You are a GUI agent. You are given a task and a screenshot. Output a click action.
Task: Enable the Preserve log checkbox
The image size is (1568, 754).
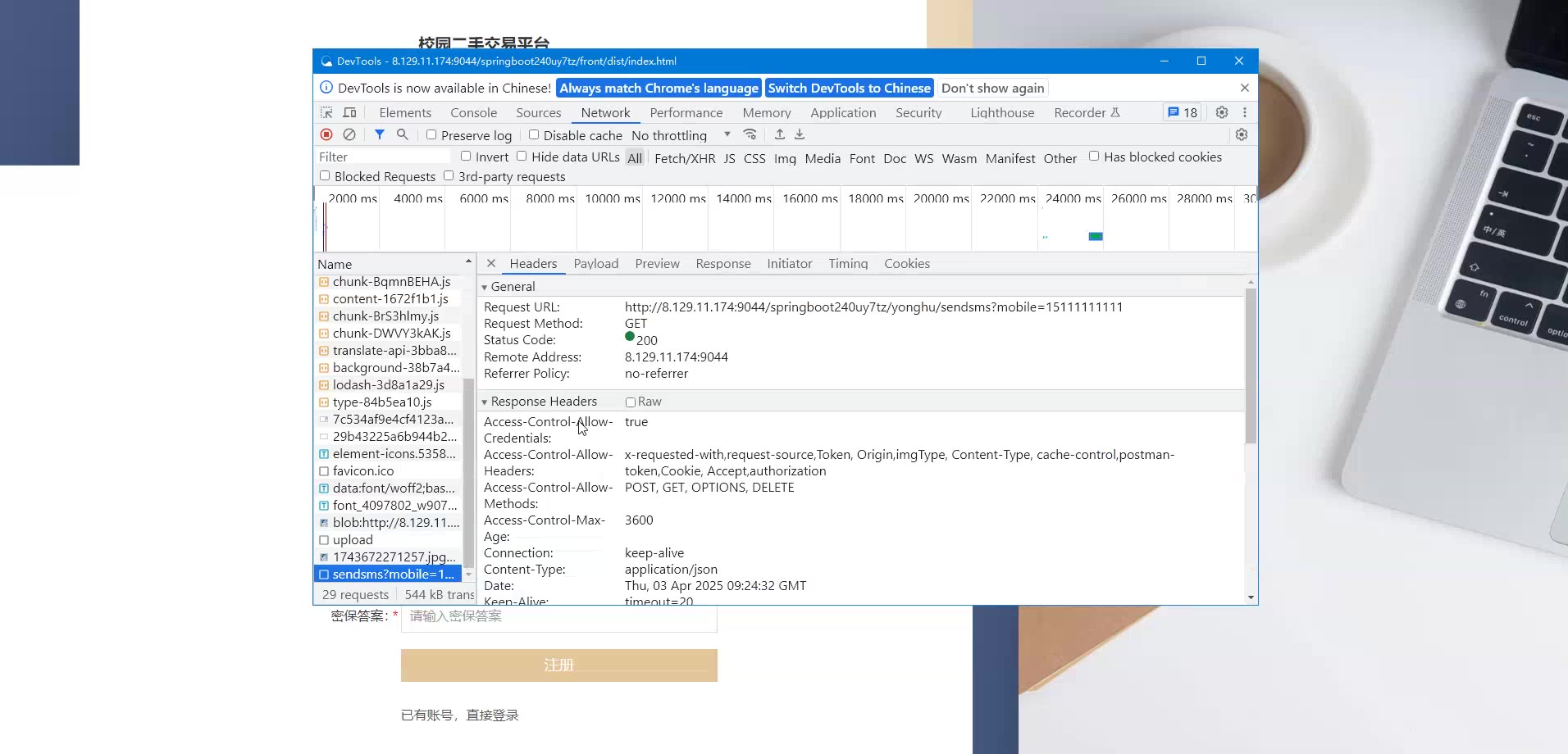click(x=431, y=135)
